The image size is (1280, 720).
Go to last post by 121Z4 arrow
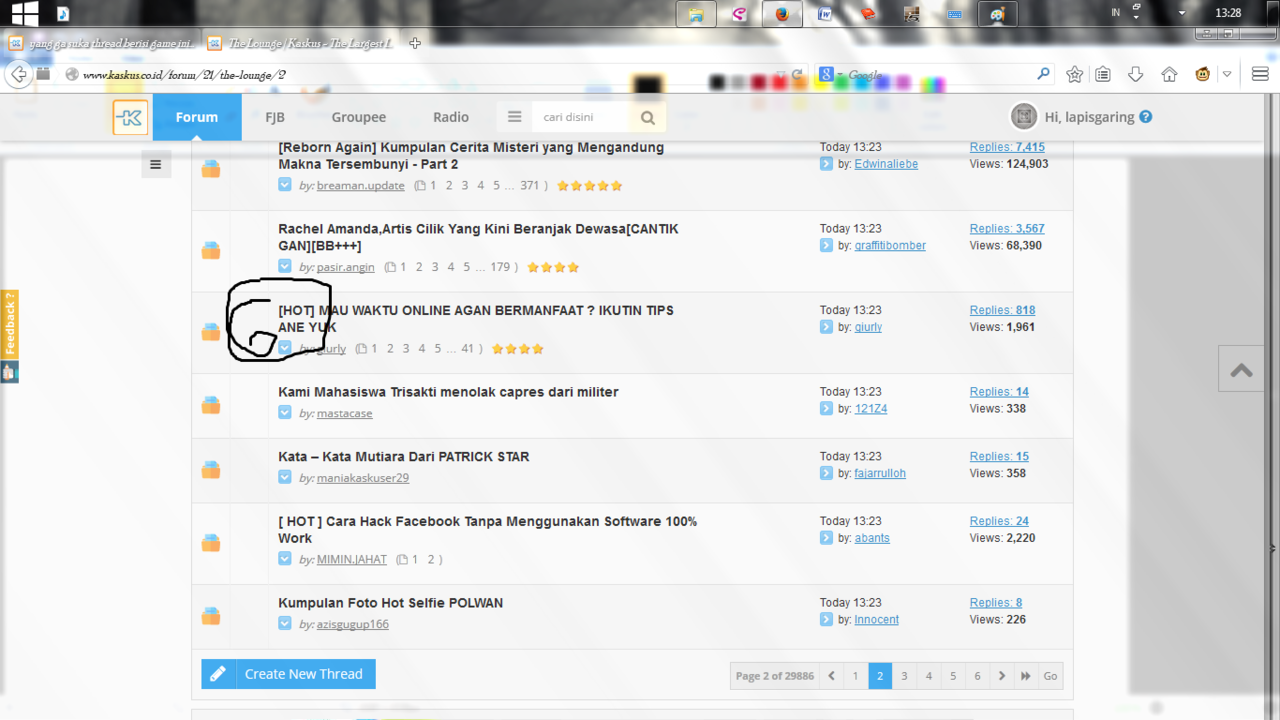coord(826,409)
